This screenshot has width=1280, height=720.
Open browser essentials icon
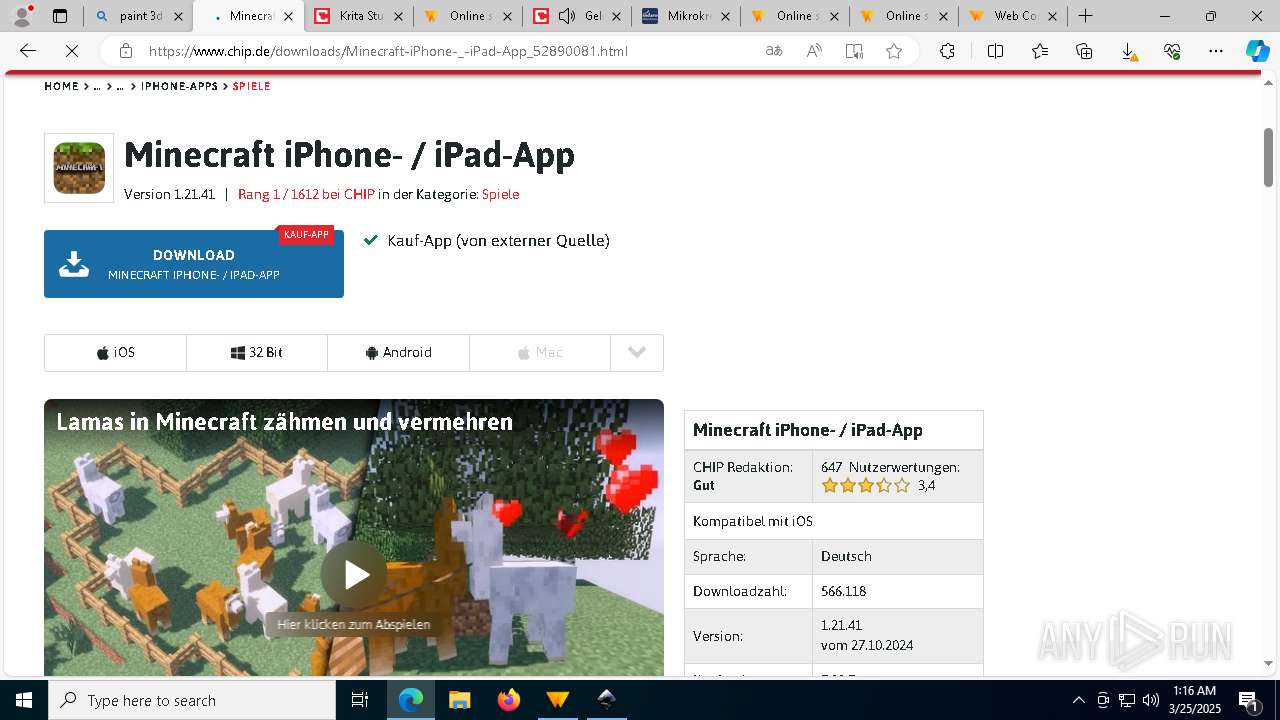pyautogui.click(x=1172, y=51)
